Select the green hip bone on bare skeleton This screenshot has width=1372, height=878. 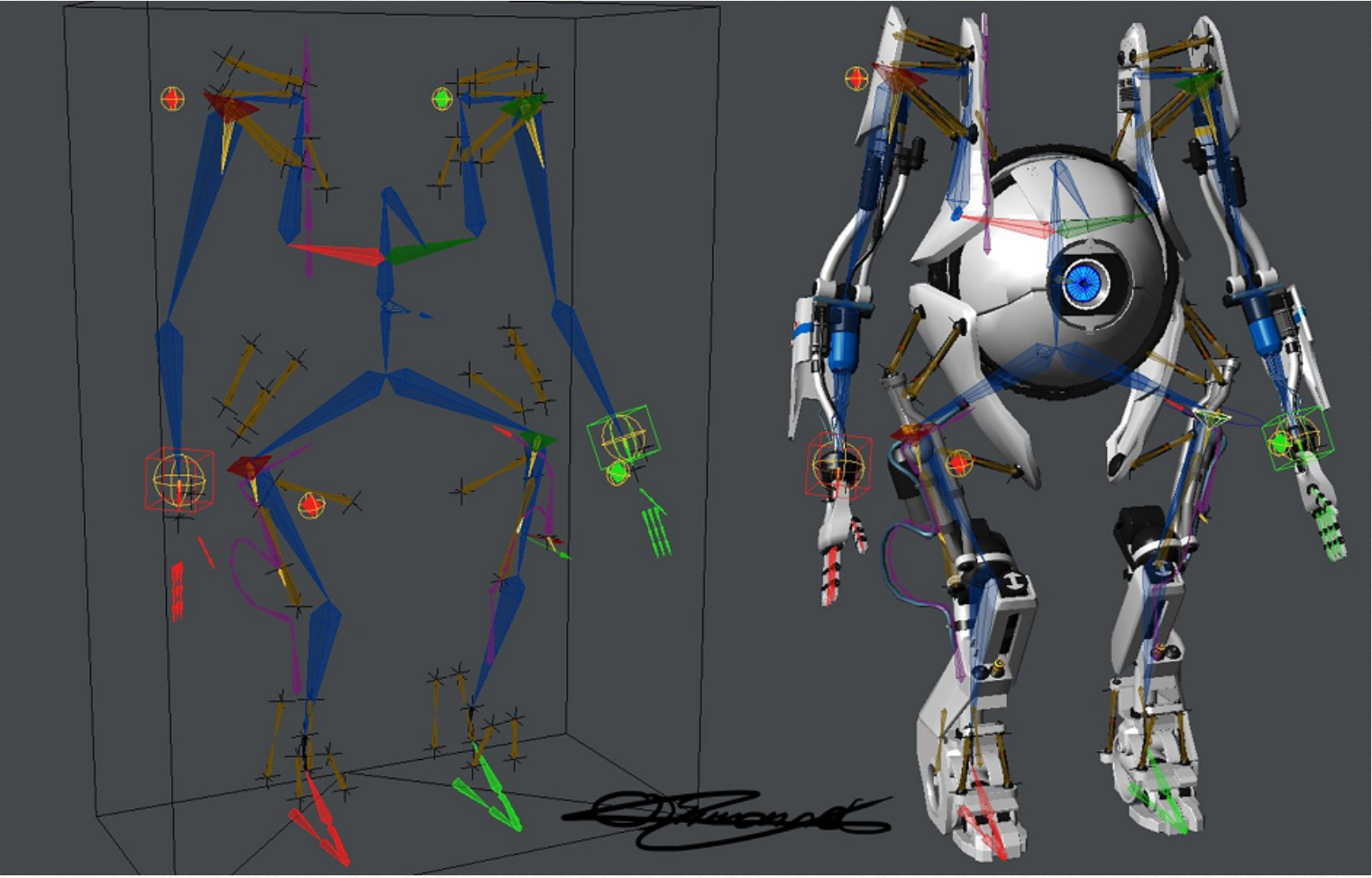click(538, 440)
